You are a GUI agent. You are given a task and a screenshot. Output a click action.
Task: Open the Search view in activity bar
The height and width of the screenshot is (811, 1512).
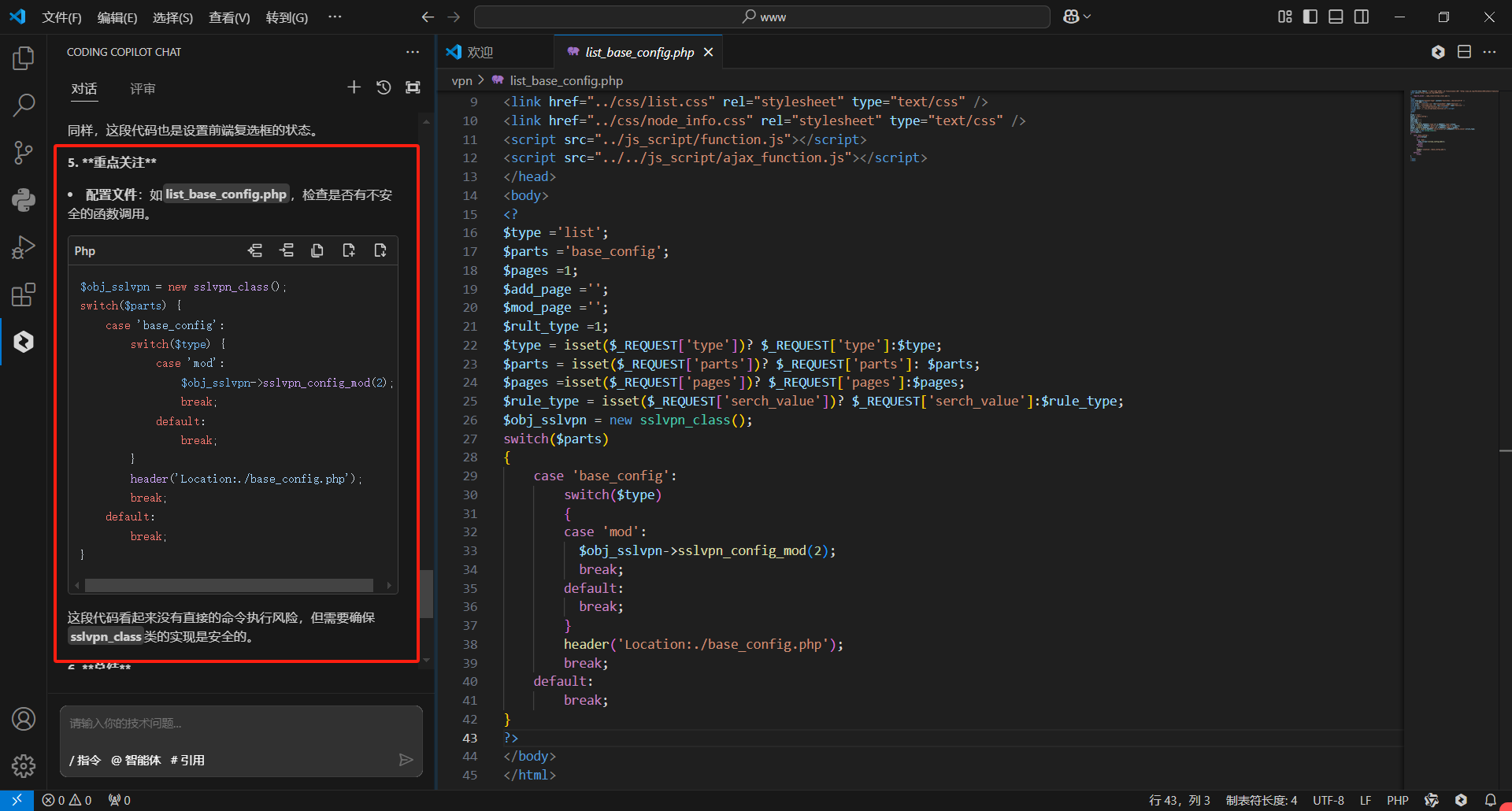pos(24,105)
